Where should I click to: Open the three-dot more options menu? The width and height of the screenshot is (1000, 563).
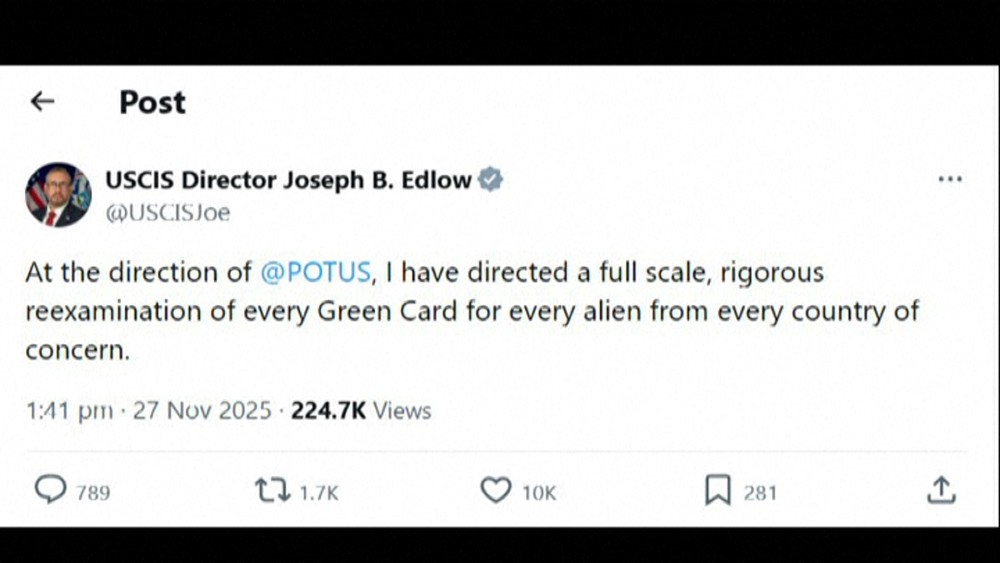(x=949, y=179)
